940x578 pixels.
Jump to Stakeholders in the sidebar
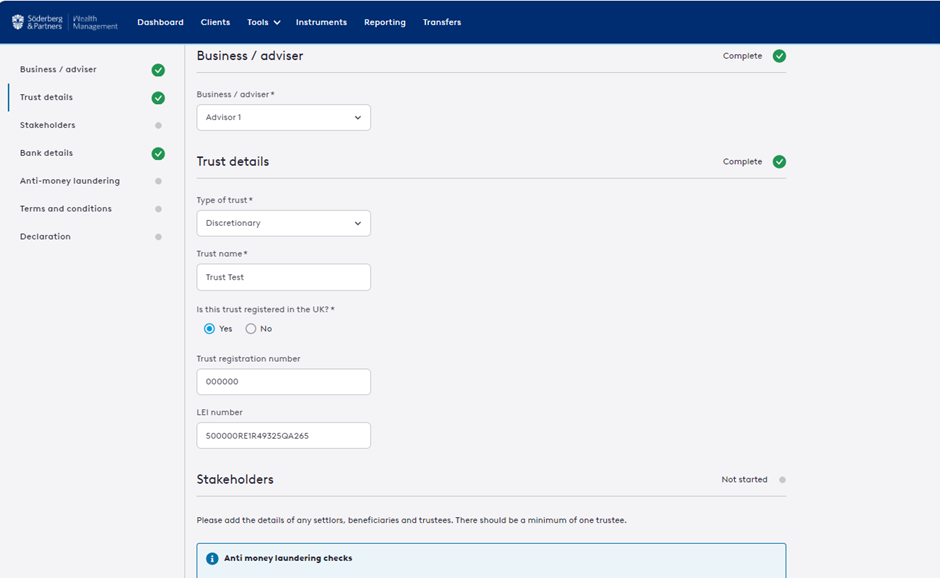point(47,126)
